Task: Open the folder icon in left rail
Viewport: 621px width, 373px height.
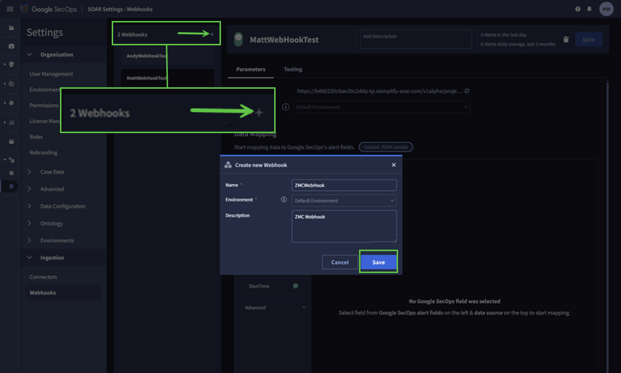Action: click(x=11, y=28)
